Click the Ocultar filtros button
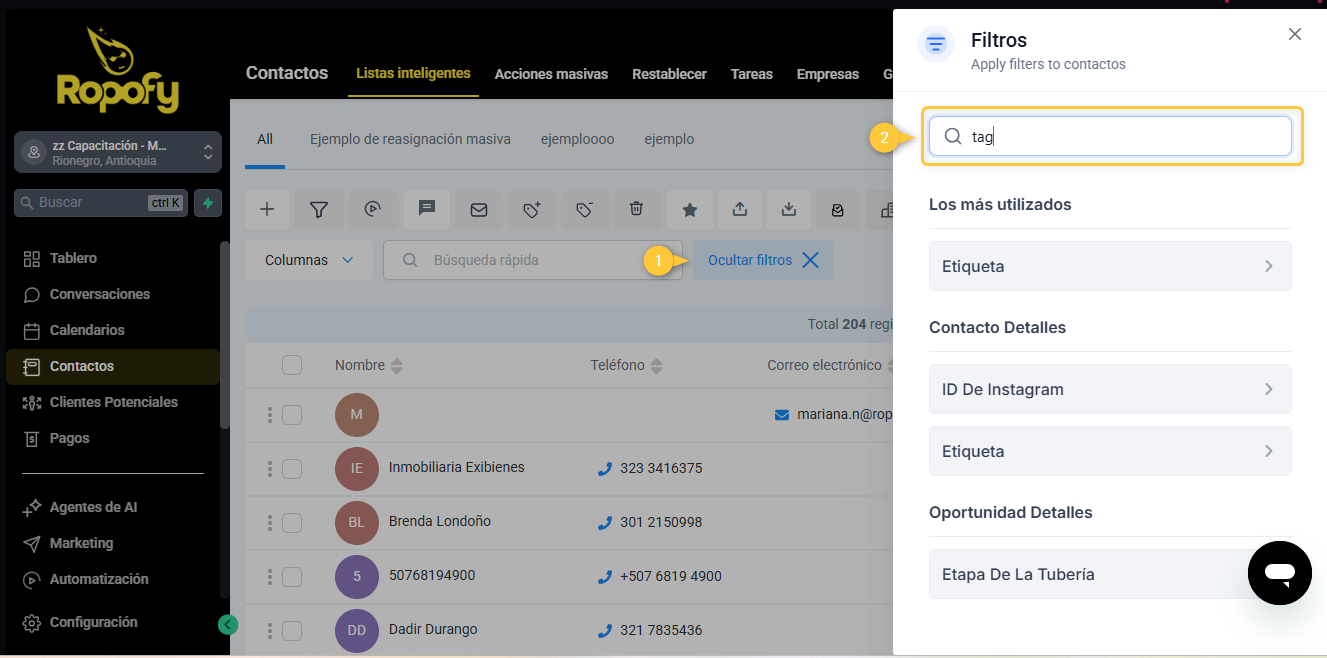This screenshot has height=658, width=1327. coord(763,260)
